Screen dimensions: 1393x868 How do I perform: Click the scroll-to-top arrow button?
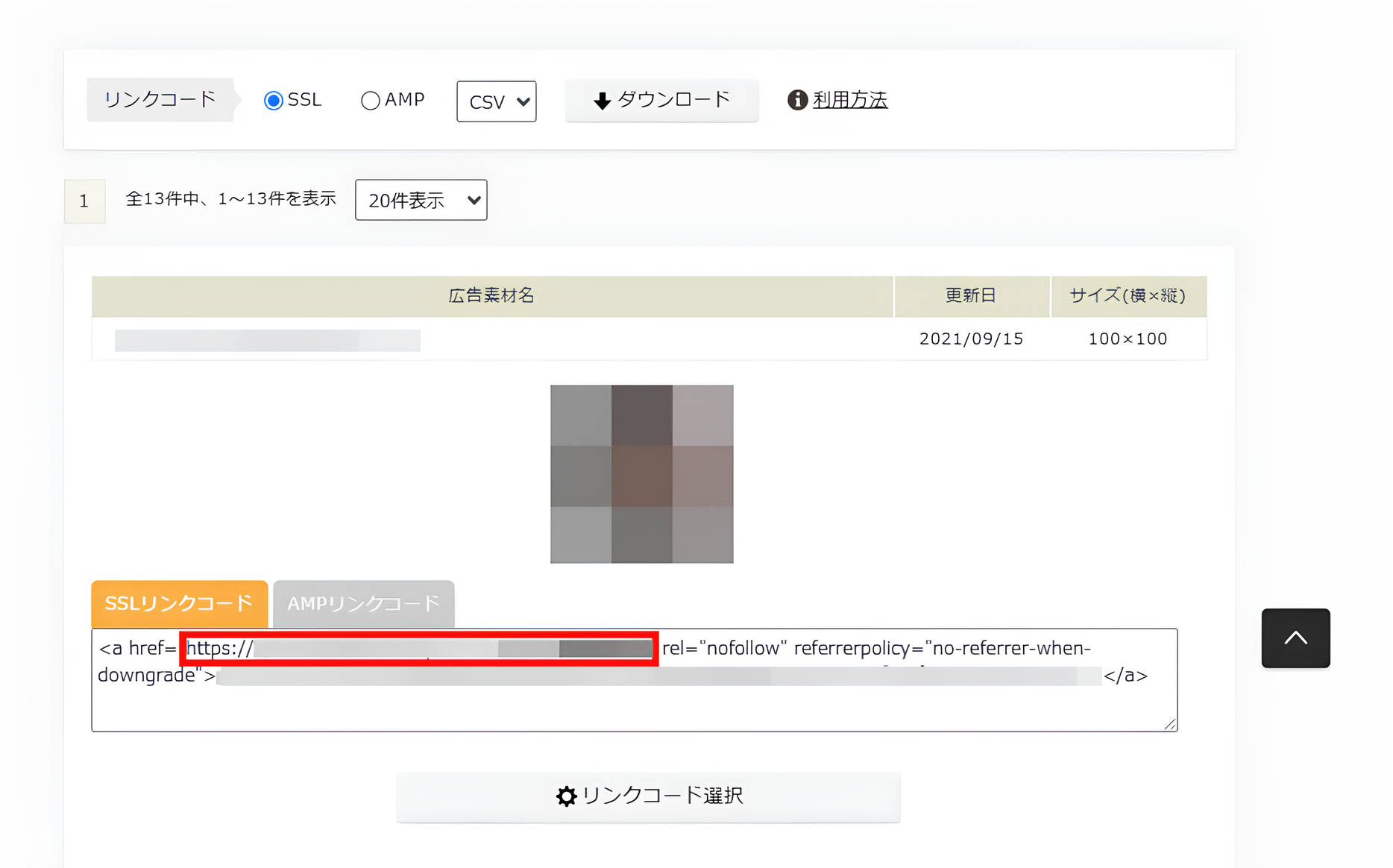[x=1295, y=638]
